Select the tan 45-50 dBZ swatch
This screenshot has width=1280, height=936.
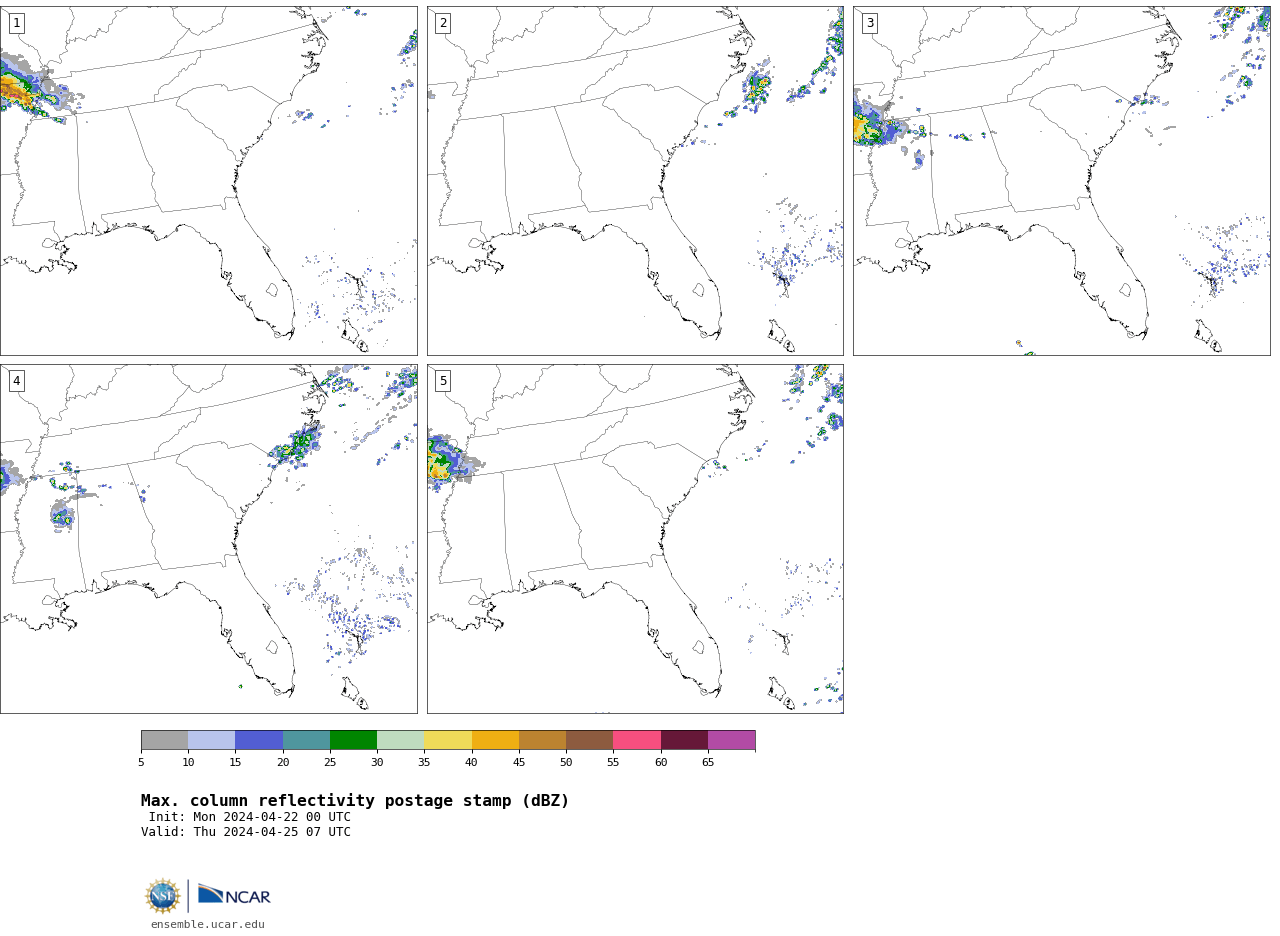click(x=542, y=740)
